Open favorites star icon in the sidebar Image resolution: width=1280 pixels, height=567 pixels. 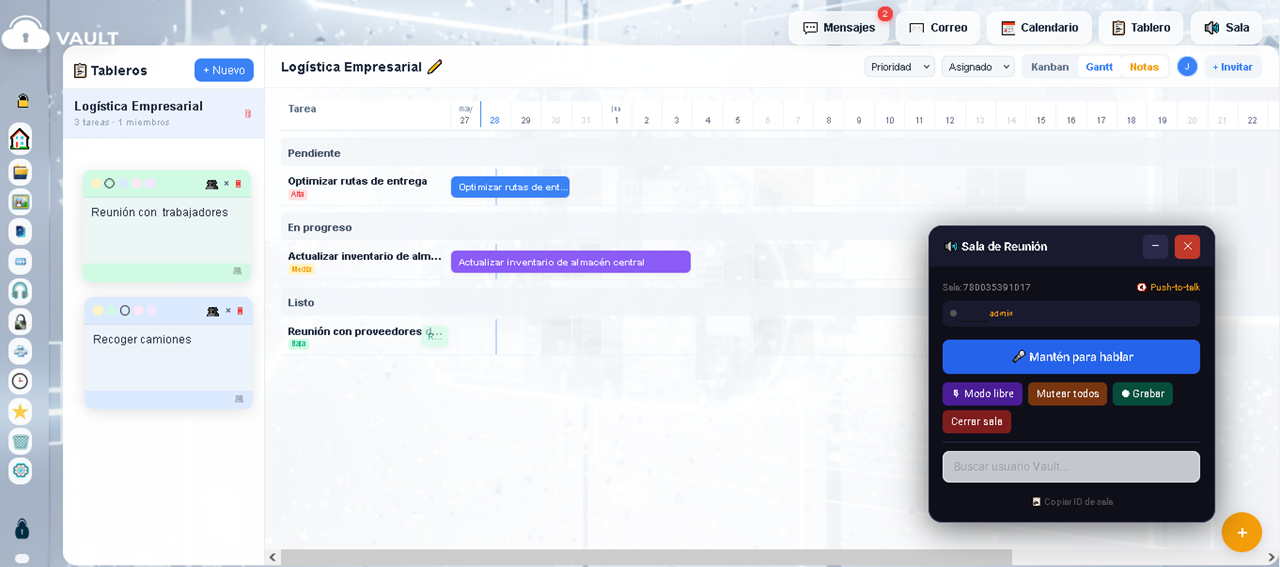click(20, 411)
